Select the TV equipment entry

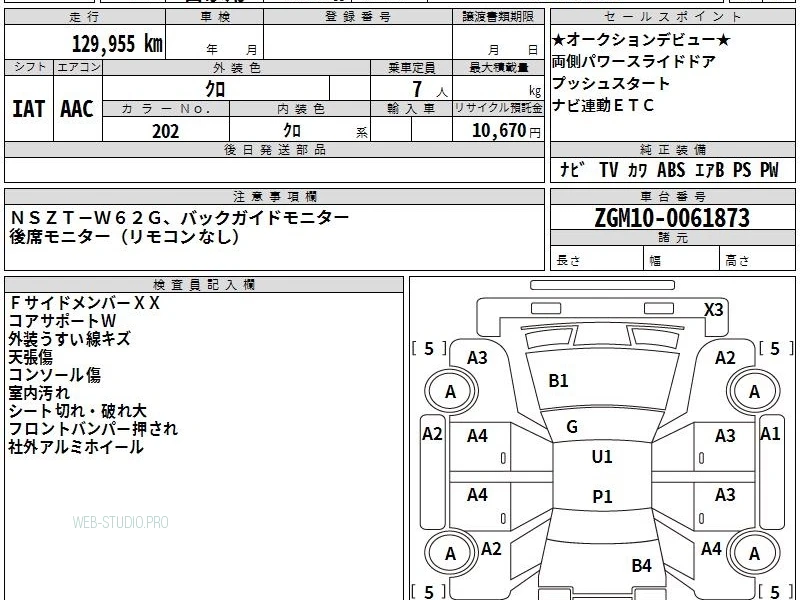(x=609, y=170)
